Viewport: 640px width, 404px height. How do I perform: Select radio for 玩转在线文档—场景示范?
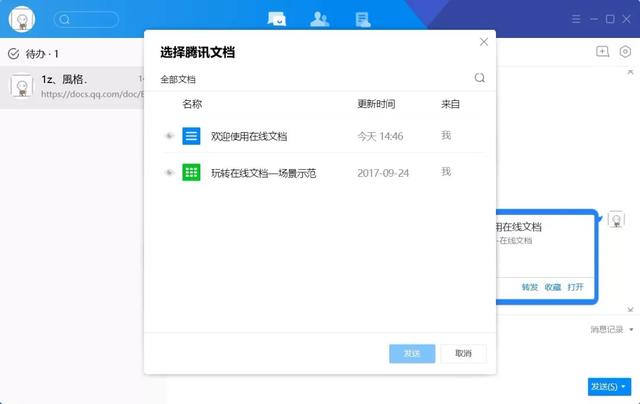coord(169,173)
